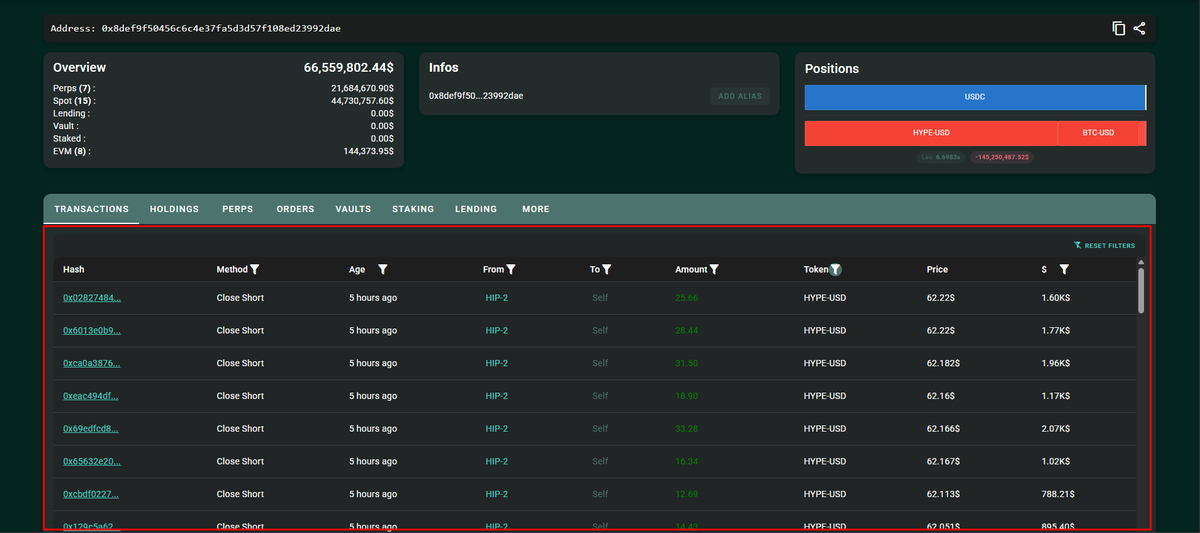Open the active Token column filter icon

(x=836, y=269)
